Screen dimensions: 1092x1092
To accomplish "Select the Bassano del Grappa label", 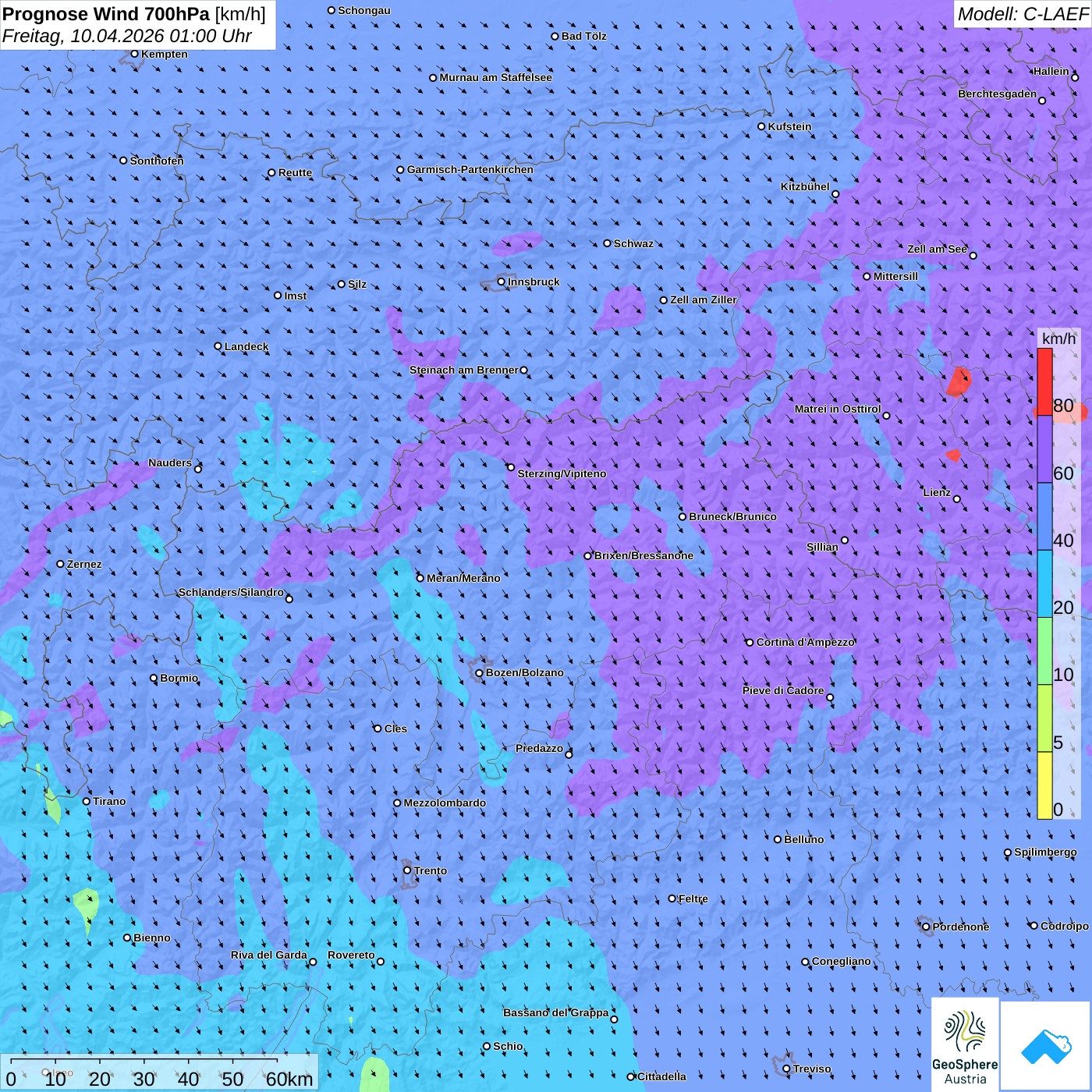I will (x=556, y=1012).
